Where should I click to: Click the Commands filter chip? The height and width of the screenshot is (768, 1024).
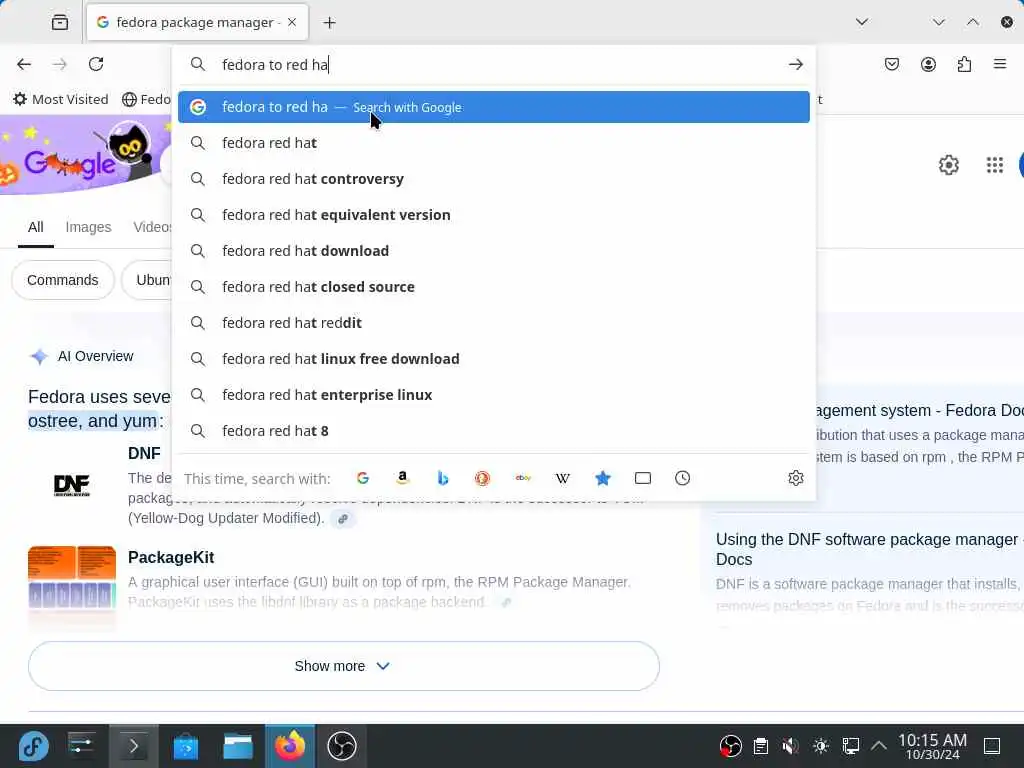coord(63,280)
